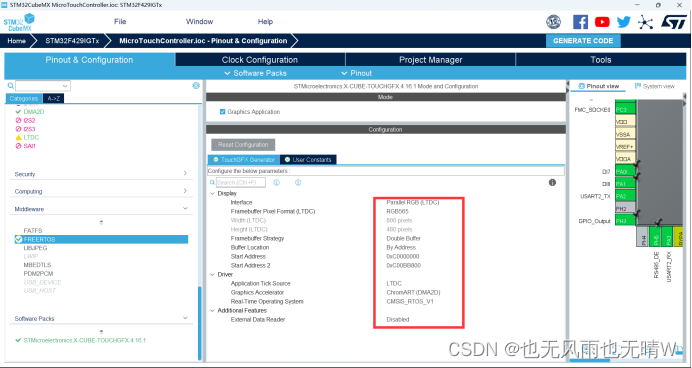
Task: Click the ST logo icon
Action: pyautogui.click(x=673, y=22)
